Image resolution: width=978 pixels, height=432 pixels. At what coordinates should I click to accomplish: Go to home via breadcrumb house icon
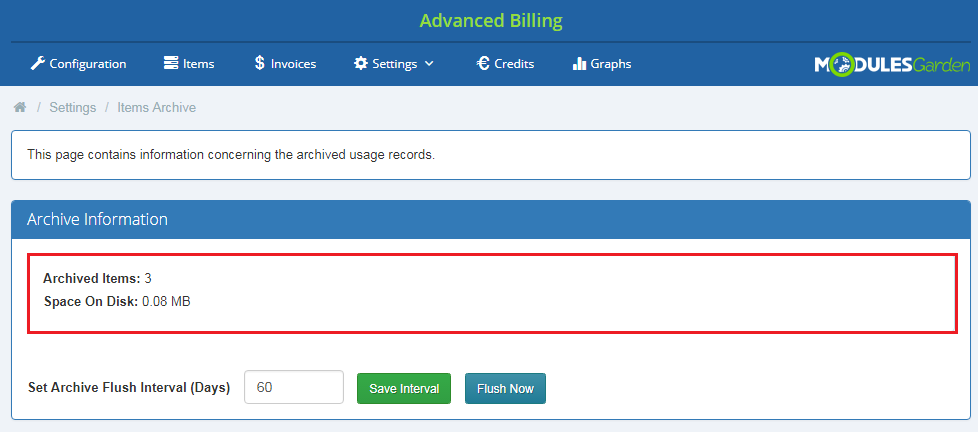point(20,107)
